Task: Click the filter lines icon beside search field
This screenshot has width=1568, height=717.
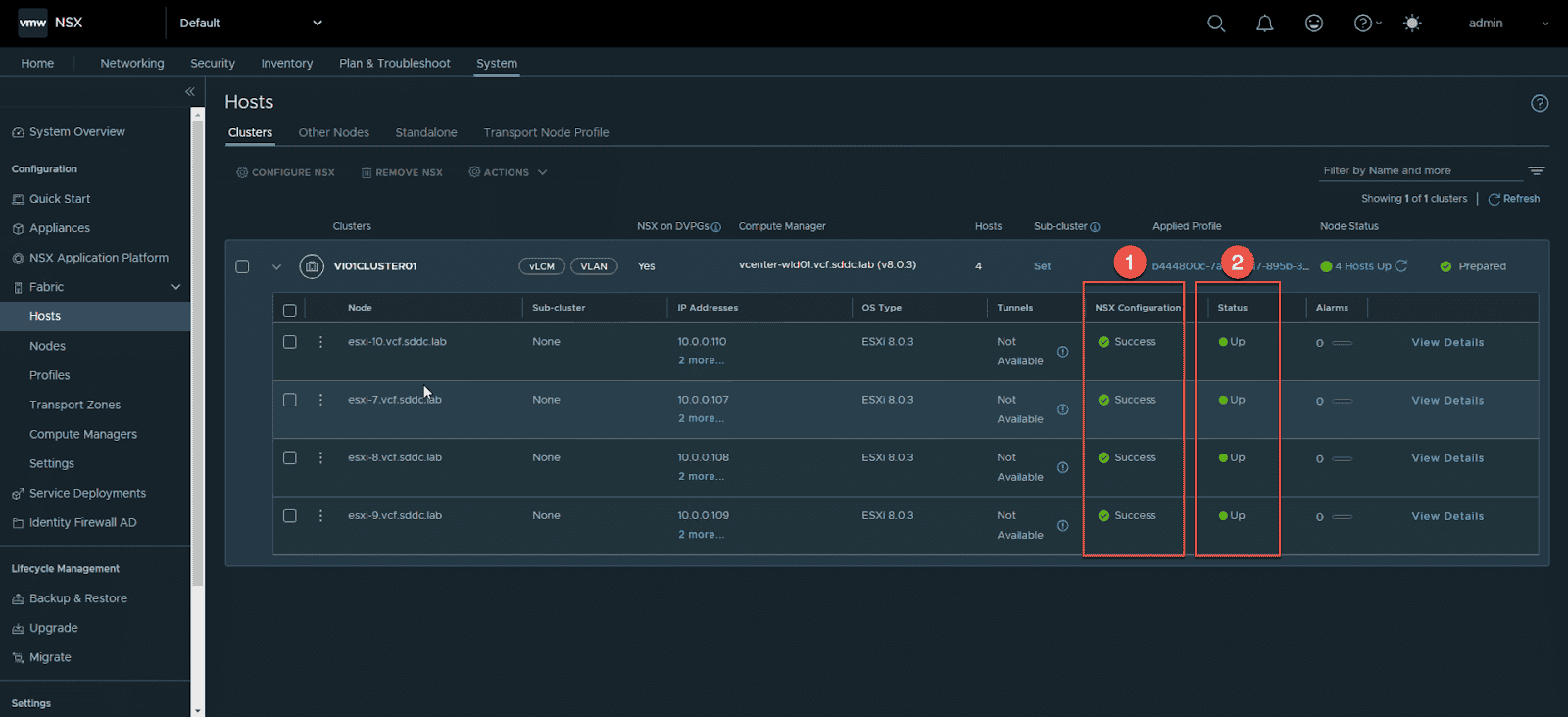Action: click(x=1537, y=170)
